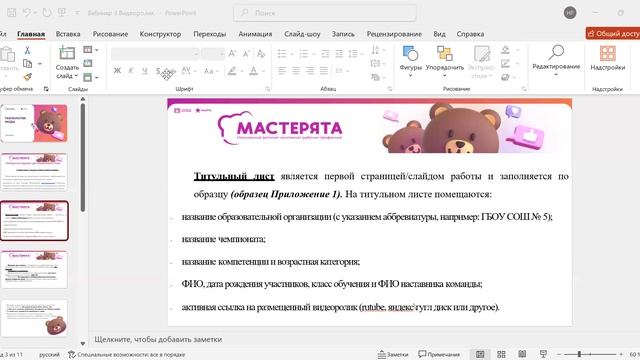This screenshot has height=360, width=640.
Task: Toggle Заметки notes pane in status bar
Action: (393, 354)
